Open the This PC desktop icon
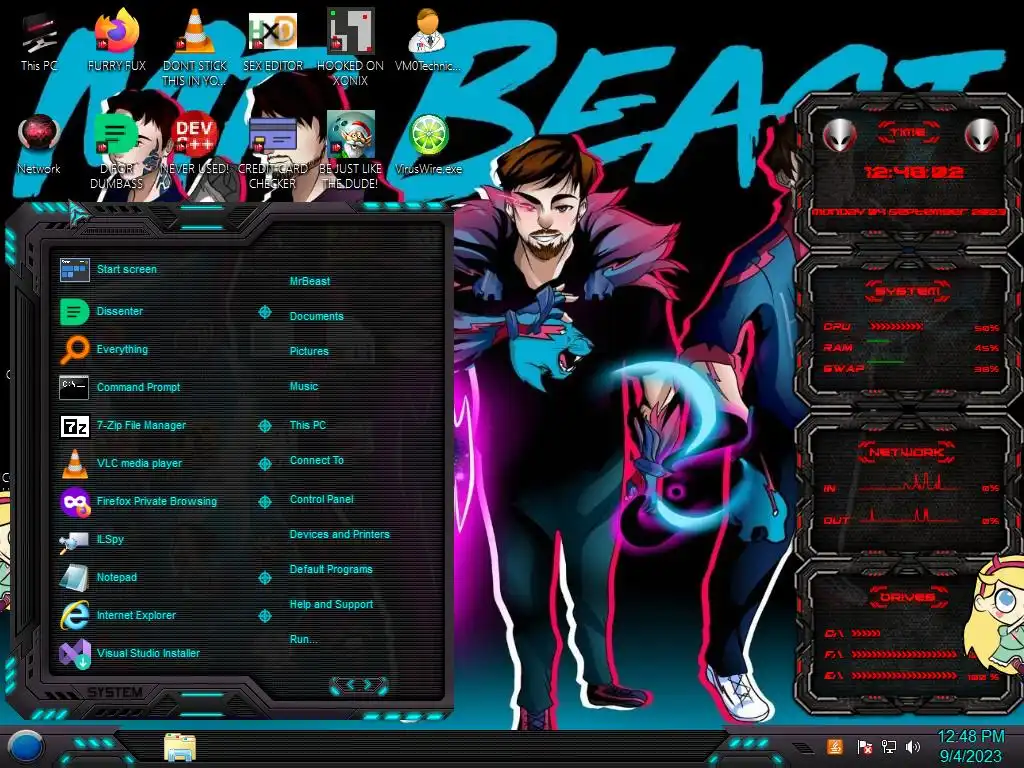Screen dimensions: 1024x768 [x=39, y=40]
